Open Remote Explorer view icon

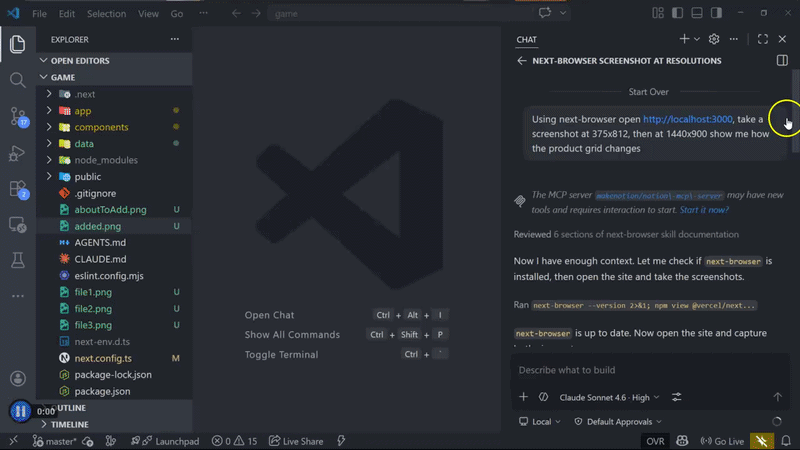[17, 225]
